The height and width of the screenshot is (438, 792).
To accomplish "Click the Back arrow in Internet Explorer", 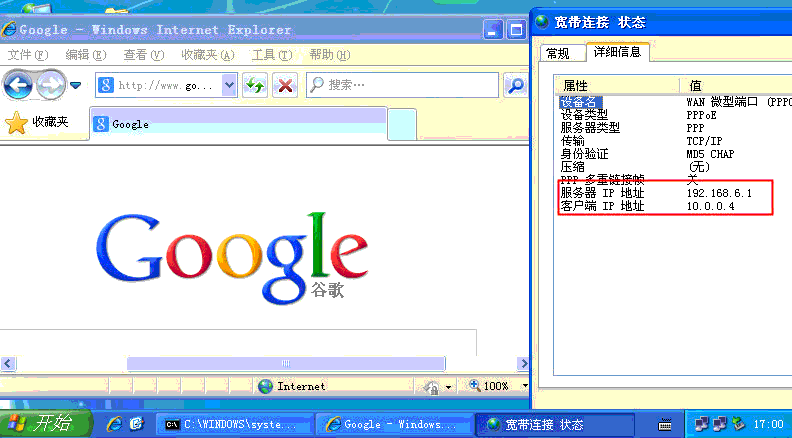I will 18,85.
